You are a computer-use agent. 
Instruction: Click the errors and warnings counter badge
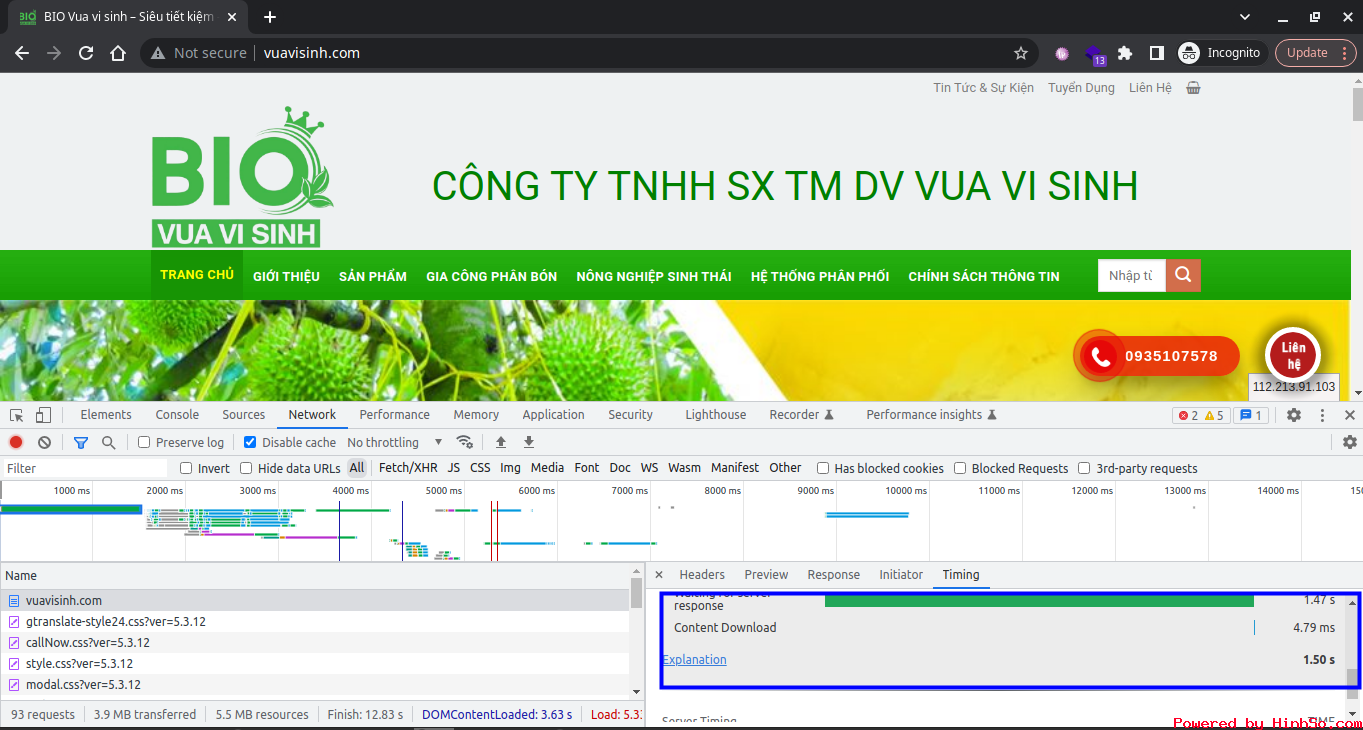1201,415
